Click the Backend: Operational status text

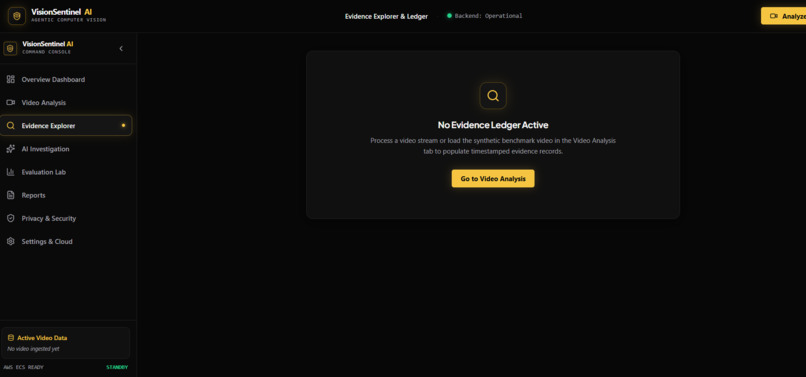coord(488,16)
